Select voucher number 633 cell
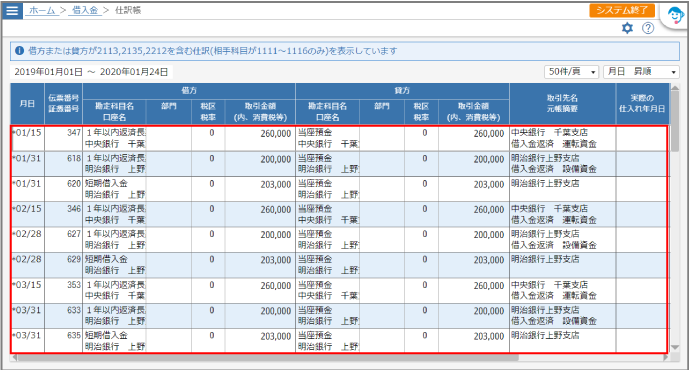Viewport: 689px width, 370px height. tap(63, 316)
